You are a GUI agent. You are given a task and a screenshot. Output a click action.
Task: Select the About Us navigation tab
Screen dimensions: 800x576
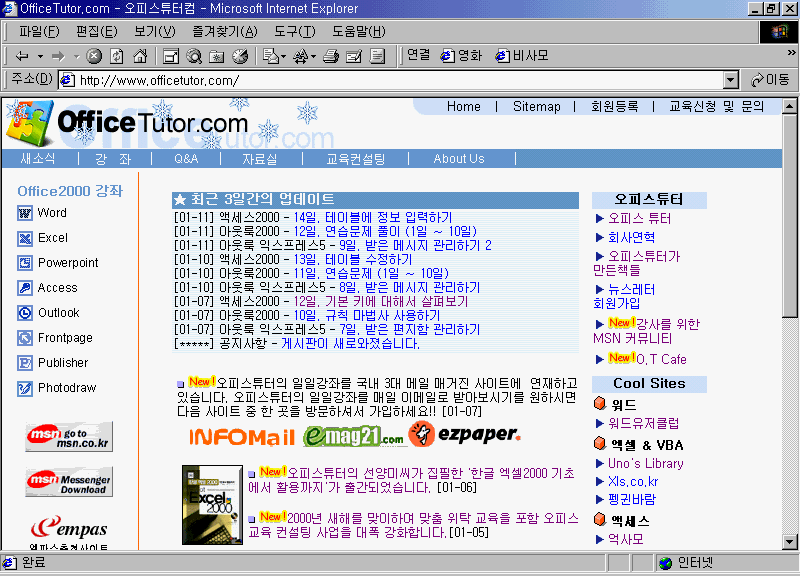459,159
